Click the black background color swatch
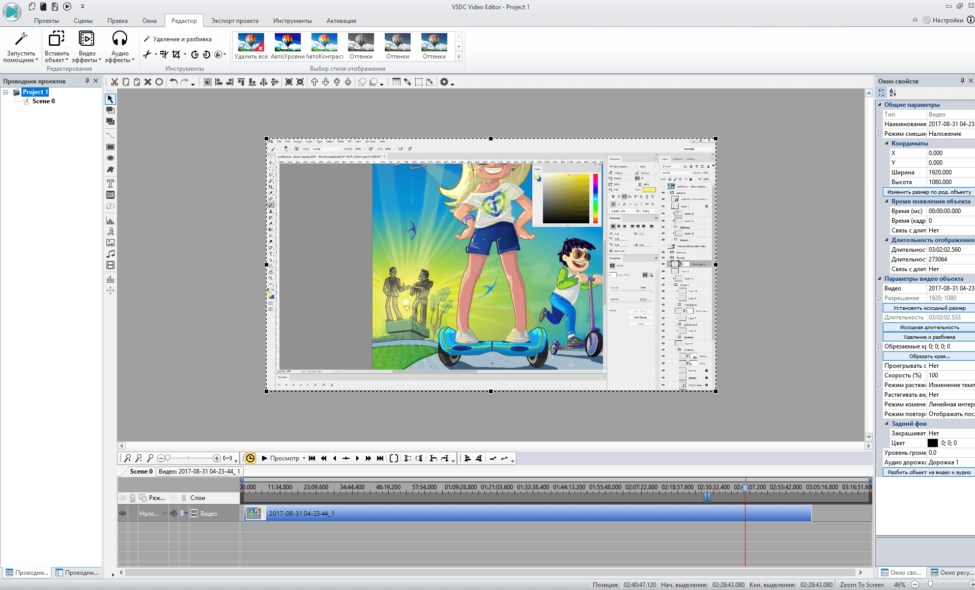The height and width of the screenshot is (590, 975). (932, 442)
